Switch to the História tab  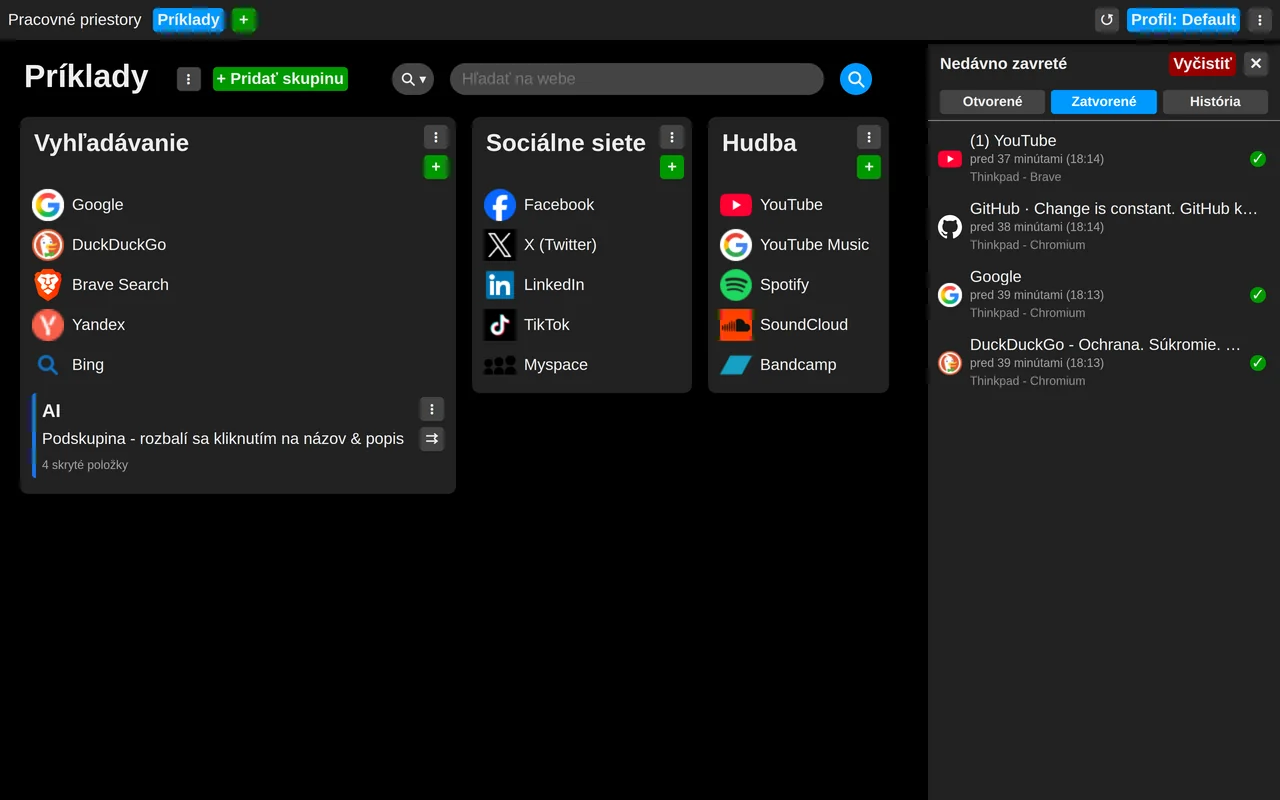(1215, 102)
